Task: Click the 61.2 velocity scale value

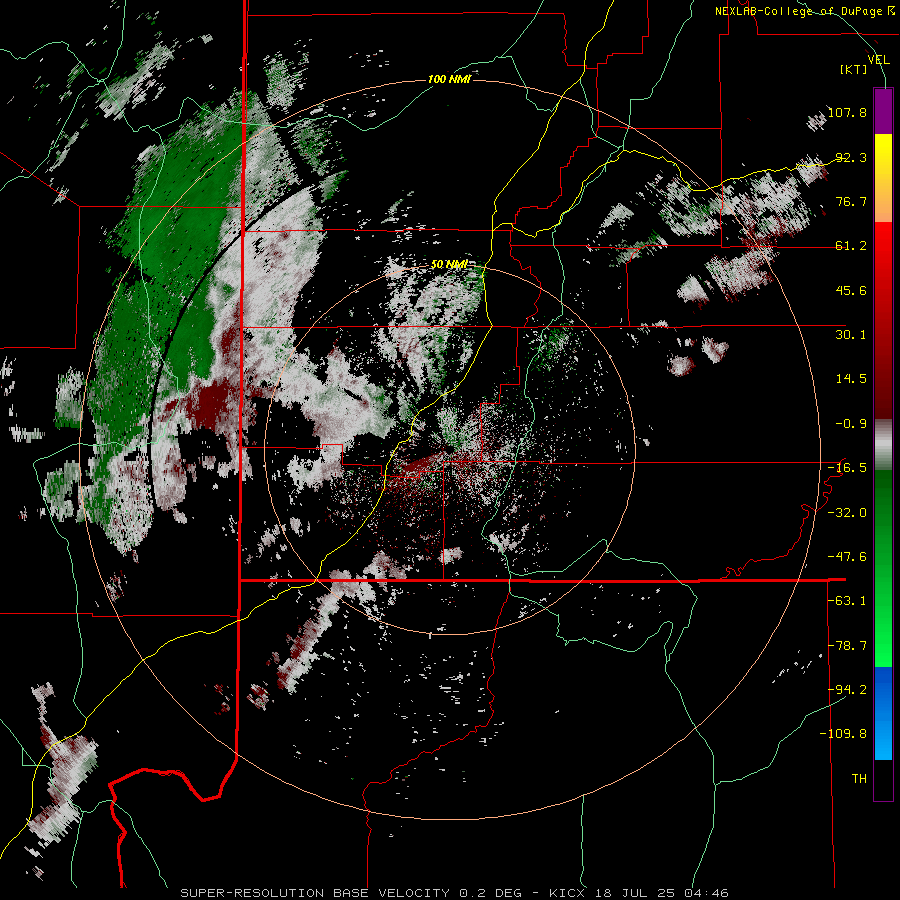Action: 851,245
